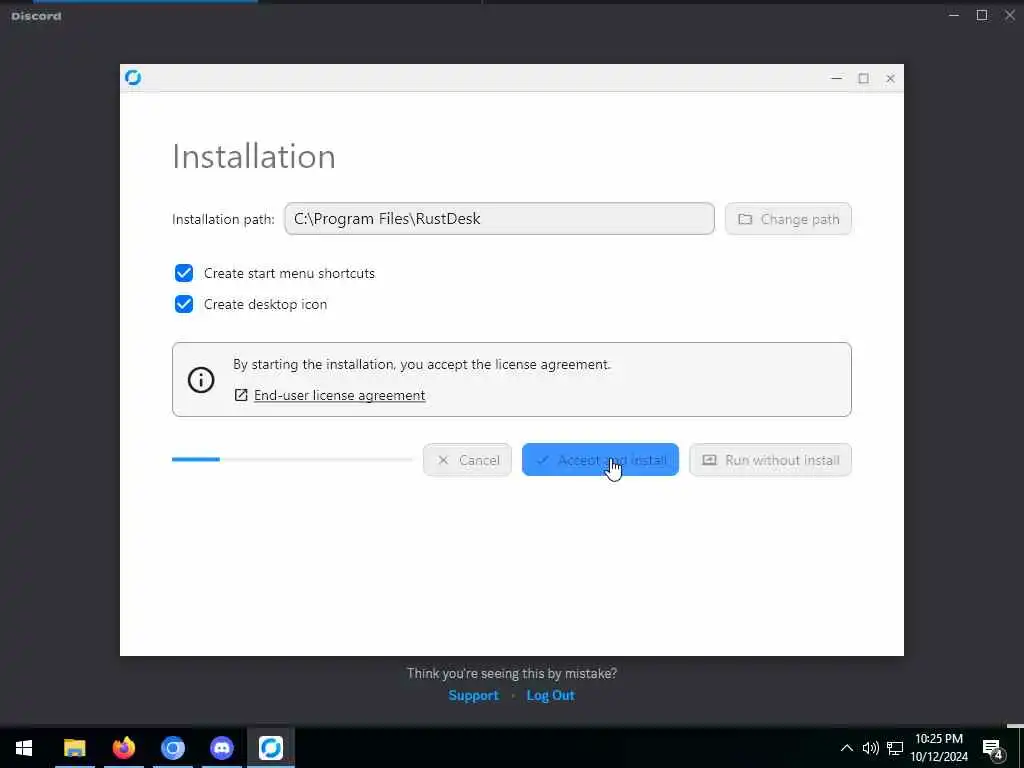Maximize the RustDesk installer window

(863, 78)
